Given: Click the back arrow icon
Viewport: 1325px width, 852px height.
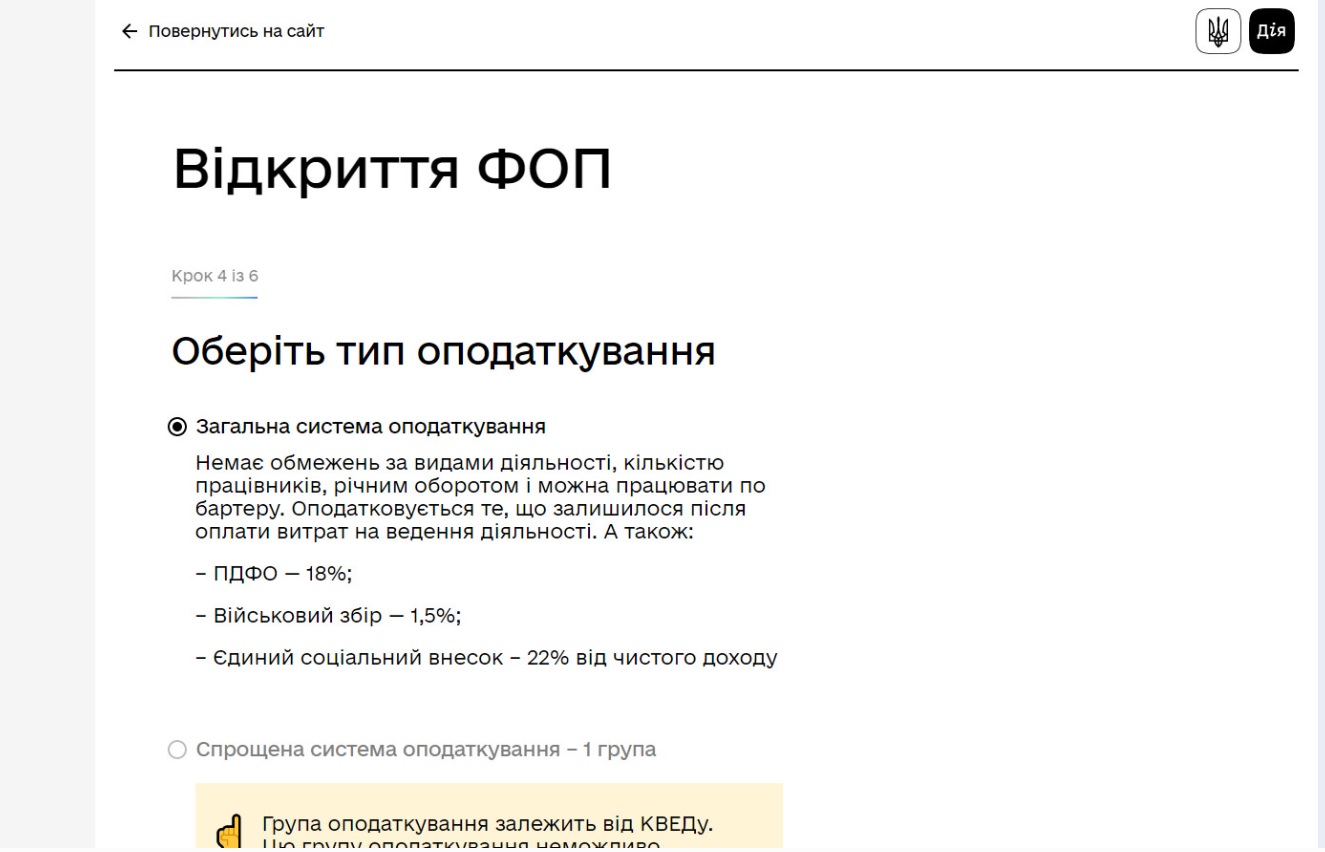Looking at the screenshot, I should (x=129, y=31).
